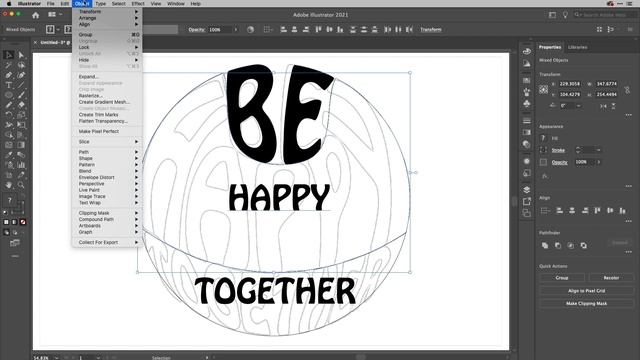Open the Effect menu
This screenshot has width=640, height=360.
click(x=138, y=4)
